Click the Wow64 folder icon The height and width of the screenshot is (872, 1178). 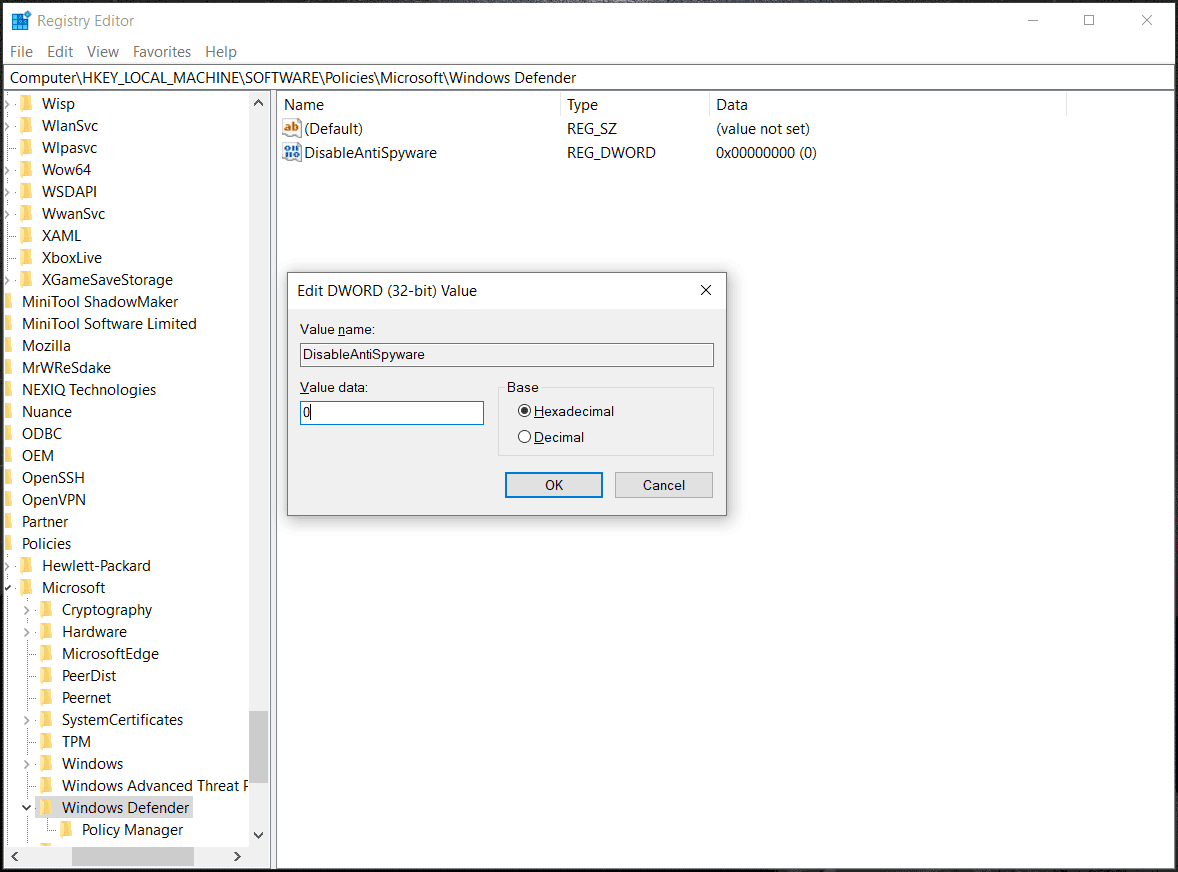pyautogui.click(x=27, y=169)
